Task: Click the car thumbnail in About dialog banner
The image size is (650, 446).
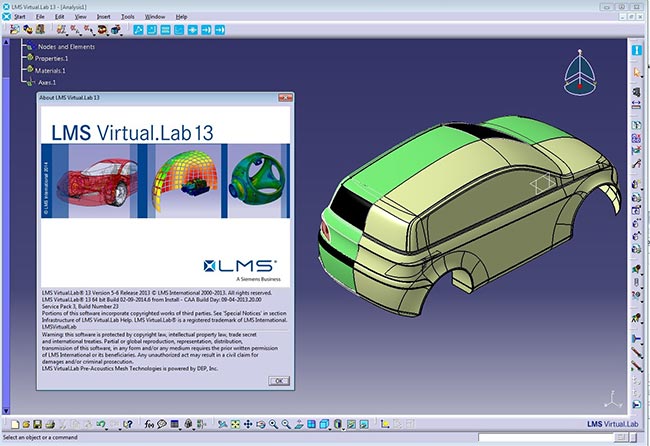Action: 96,182
